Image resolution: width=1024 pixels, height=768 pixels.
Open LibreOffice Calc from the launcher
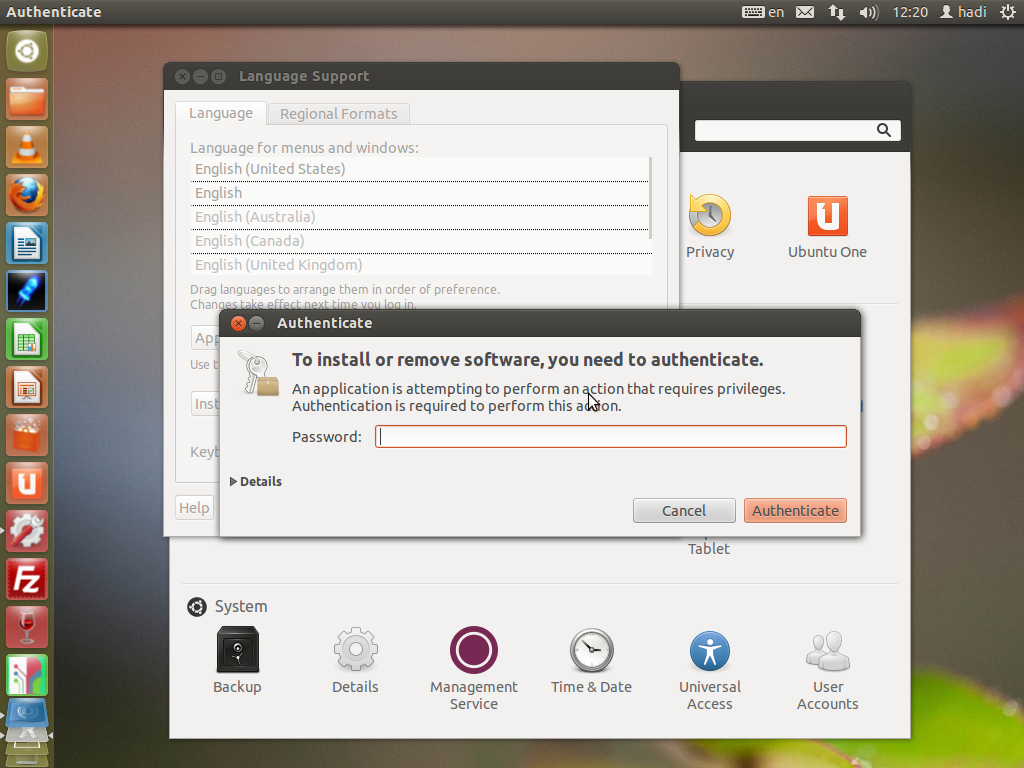click(x=27, y=340)
